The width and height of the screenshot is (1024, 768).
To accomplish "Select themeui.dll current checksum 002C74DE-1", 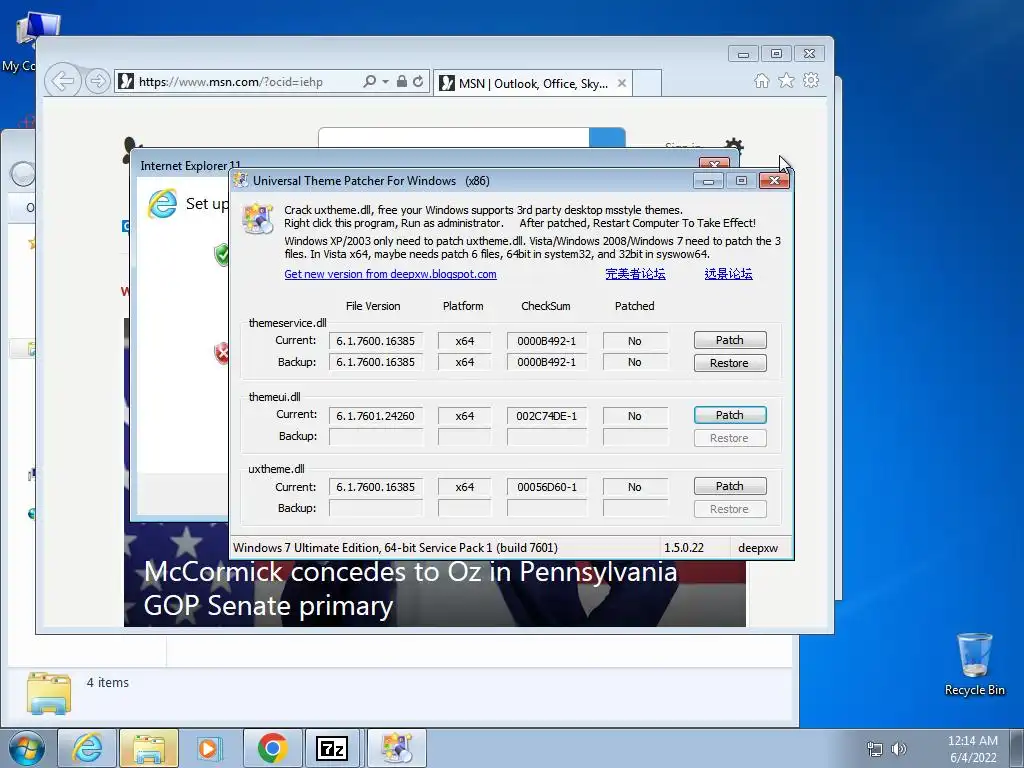I will coord(547,416).
